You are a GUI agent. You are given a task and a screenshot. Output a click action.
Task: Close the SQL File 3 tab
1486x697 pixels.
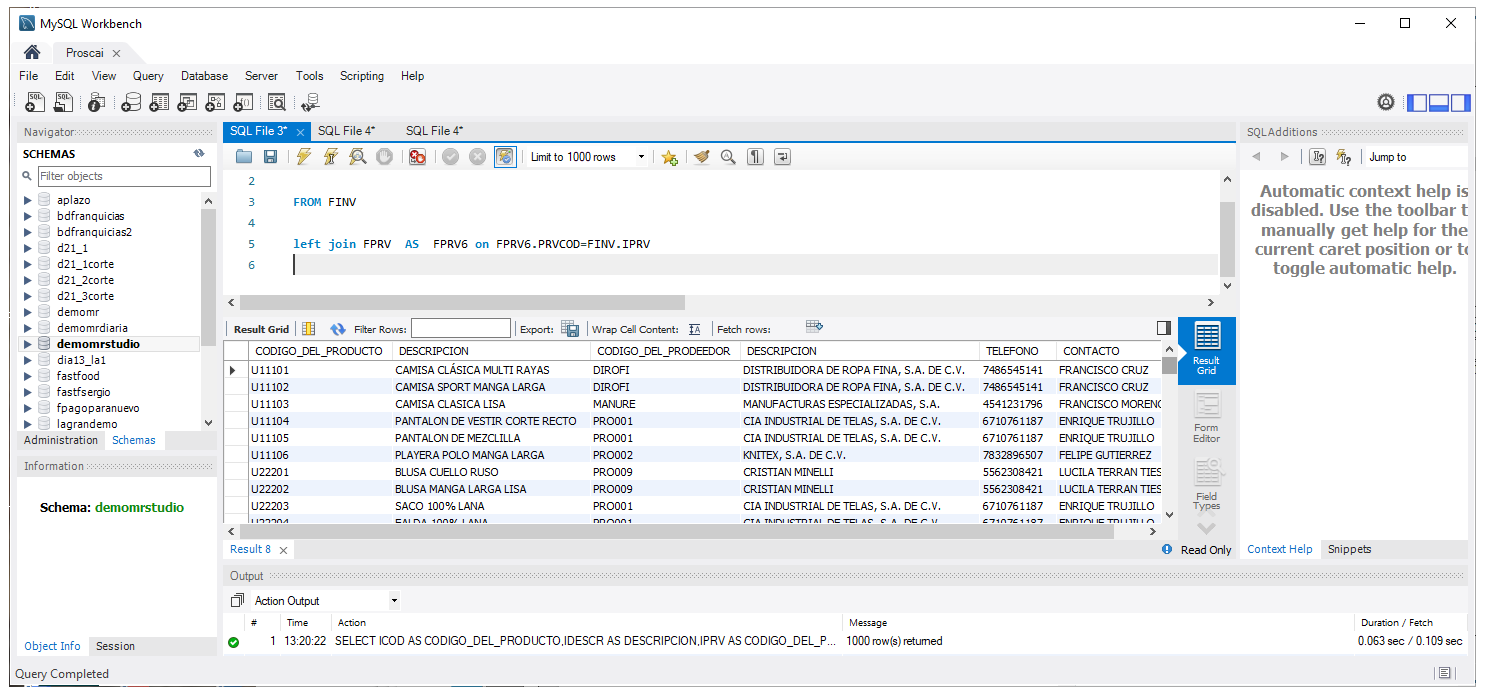(298, 131)
